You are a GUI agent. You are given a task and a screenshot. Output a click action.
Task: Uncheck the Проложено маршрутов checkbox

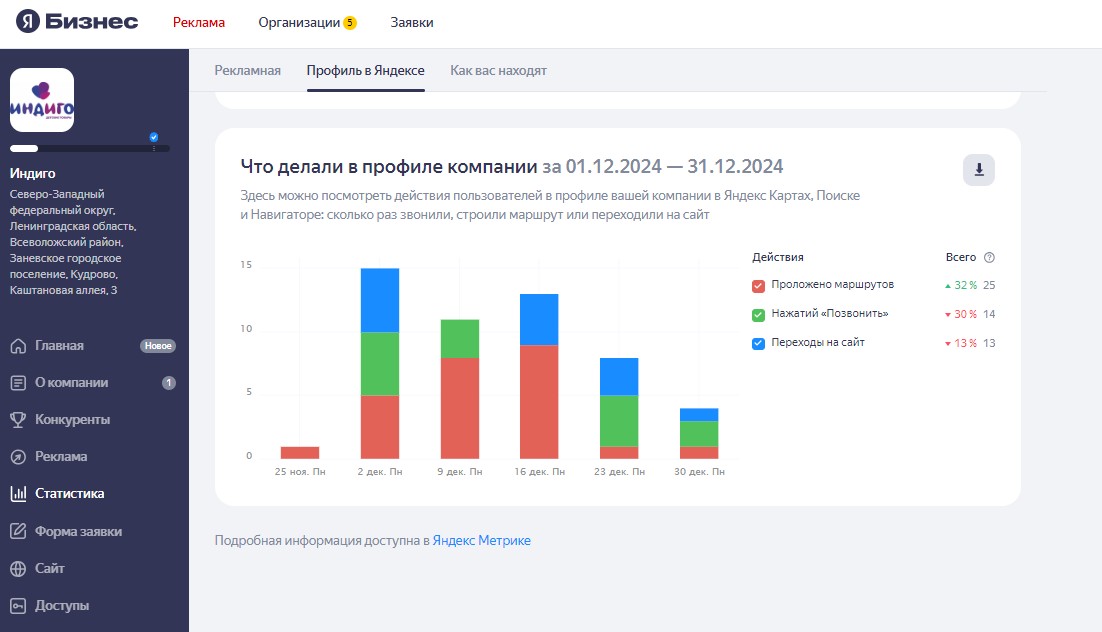758,286
